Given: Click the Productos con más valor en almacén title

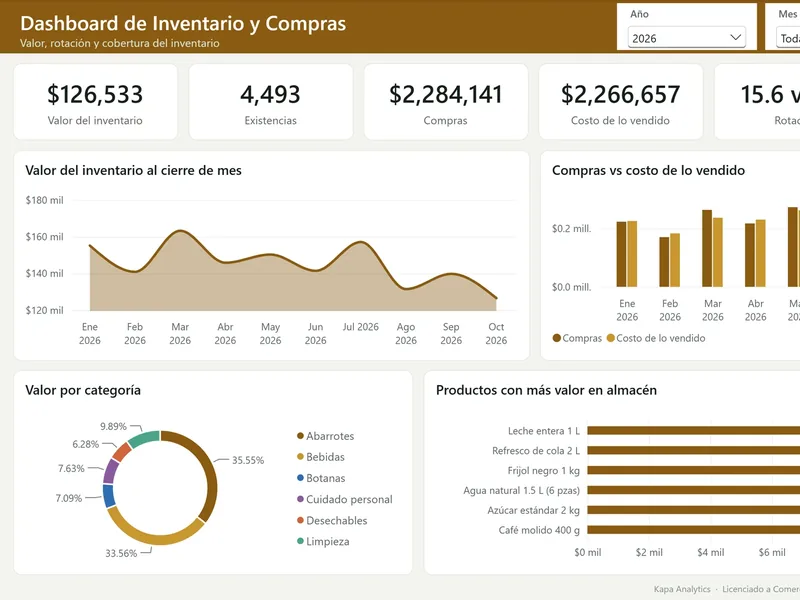Looking at the screenshot, I should tap(546, 390).
